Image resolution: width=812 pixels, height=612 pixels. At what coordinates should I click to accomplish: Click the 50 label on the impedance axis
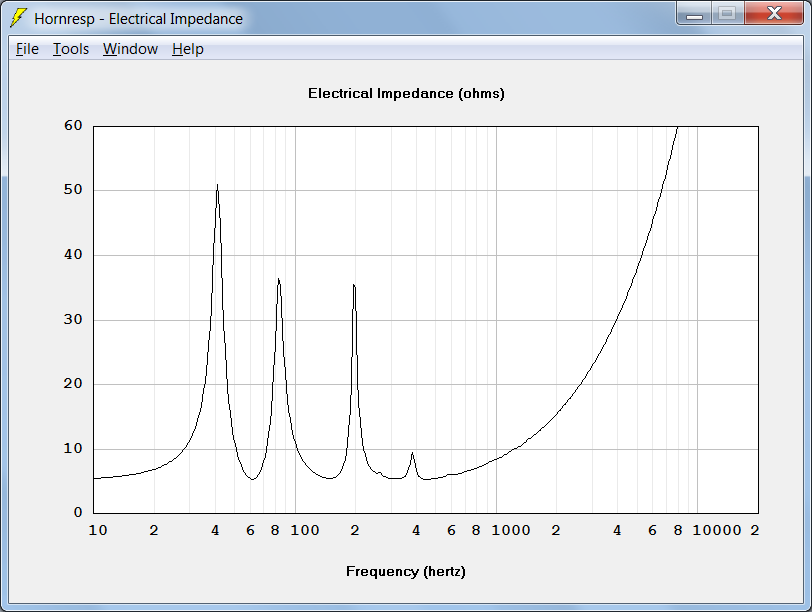pyautogui.click(x=73, y=190)
